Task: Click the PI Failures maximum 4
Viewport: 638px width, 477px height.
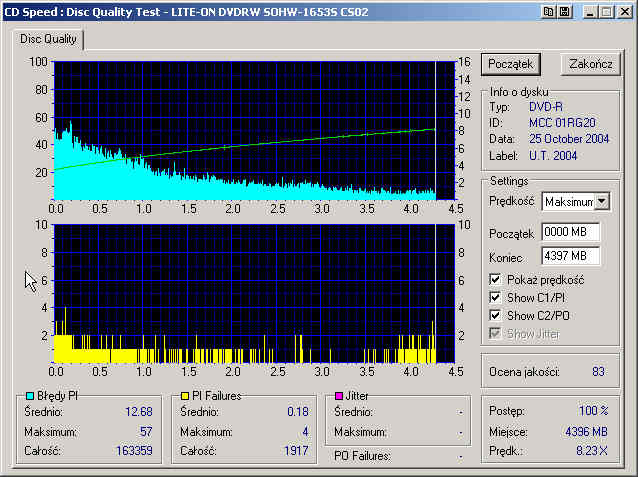Action: click(305, 431)
